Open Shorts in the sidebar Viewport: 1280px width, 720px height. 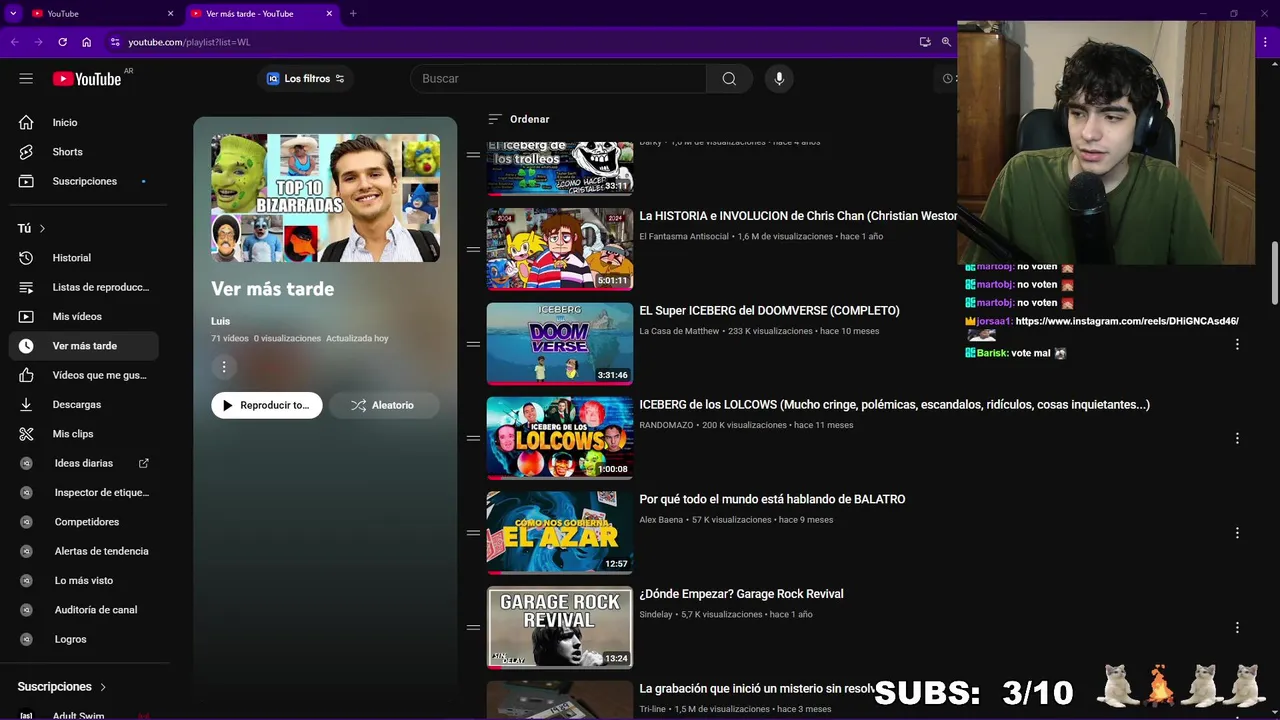[x=84, y=152]
